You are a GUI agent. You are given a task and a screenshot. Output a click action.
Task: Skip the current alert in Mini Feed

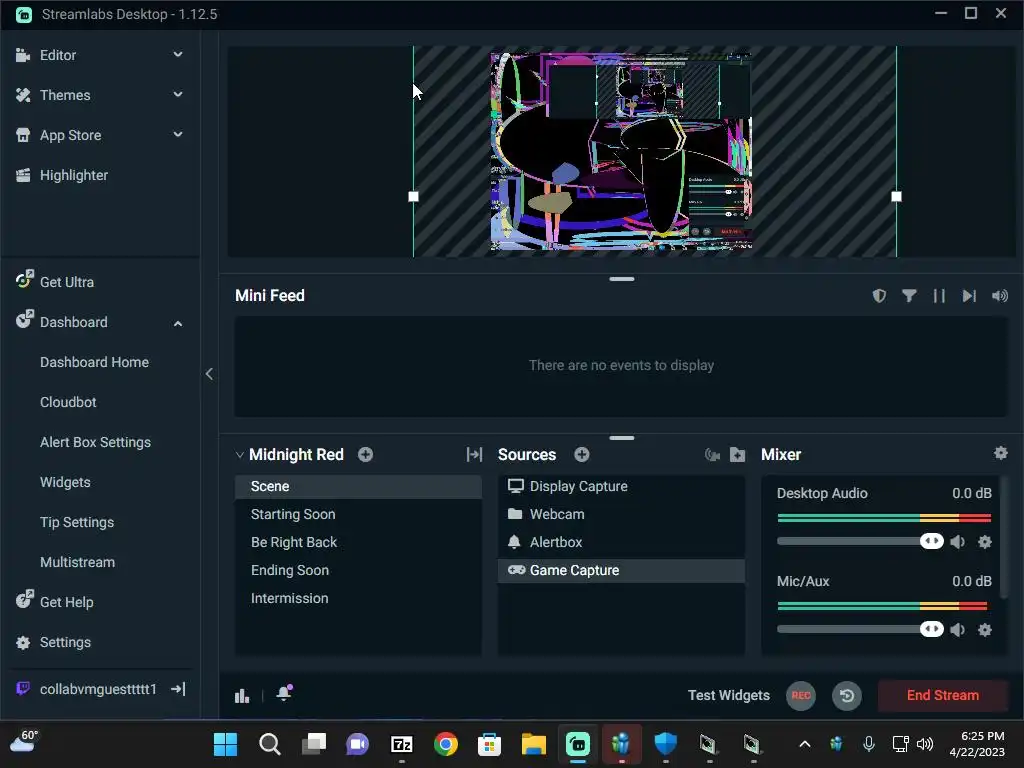(969, 296)
